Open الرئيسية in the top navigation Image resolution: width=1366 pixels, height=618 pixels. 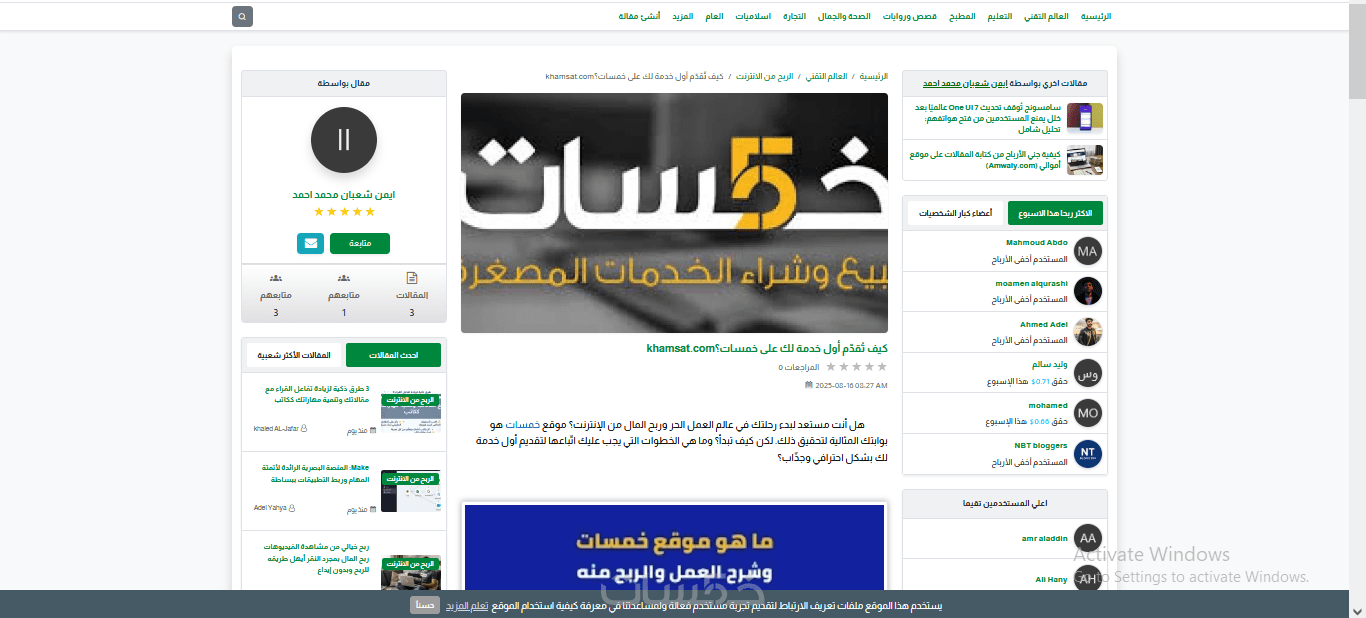1096,16
